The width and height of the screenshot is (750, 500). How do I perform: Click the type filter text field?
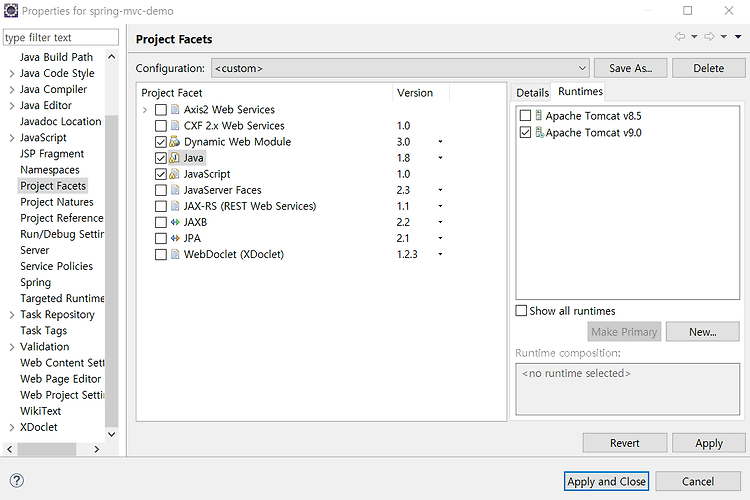(61, 37)
